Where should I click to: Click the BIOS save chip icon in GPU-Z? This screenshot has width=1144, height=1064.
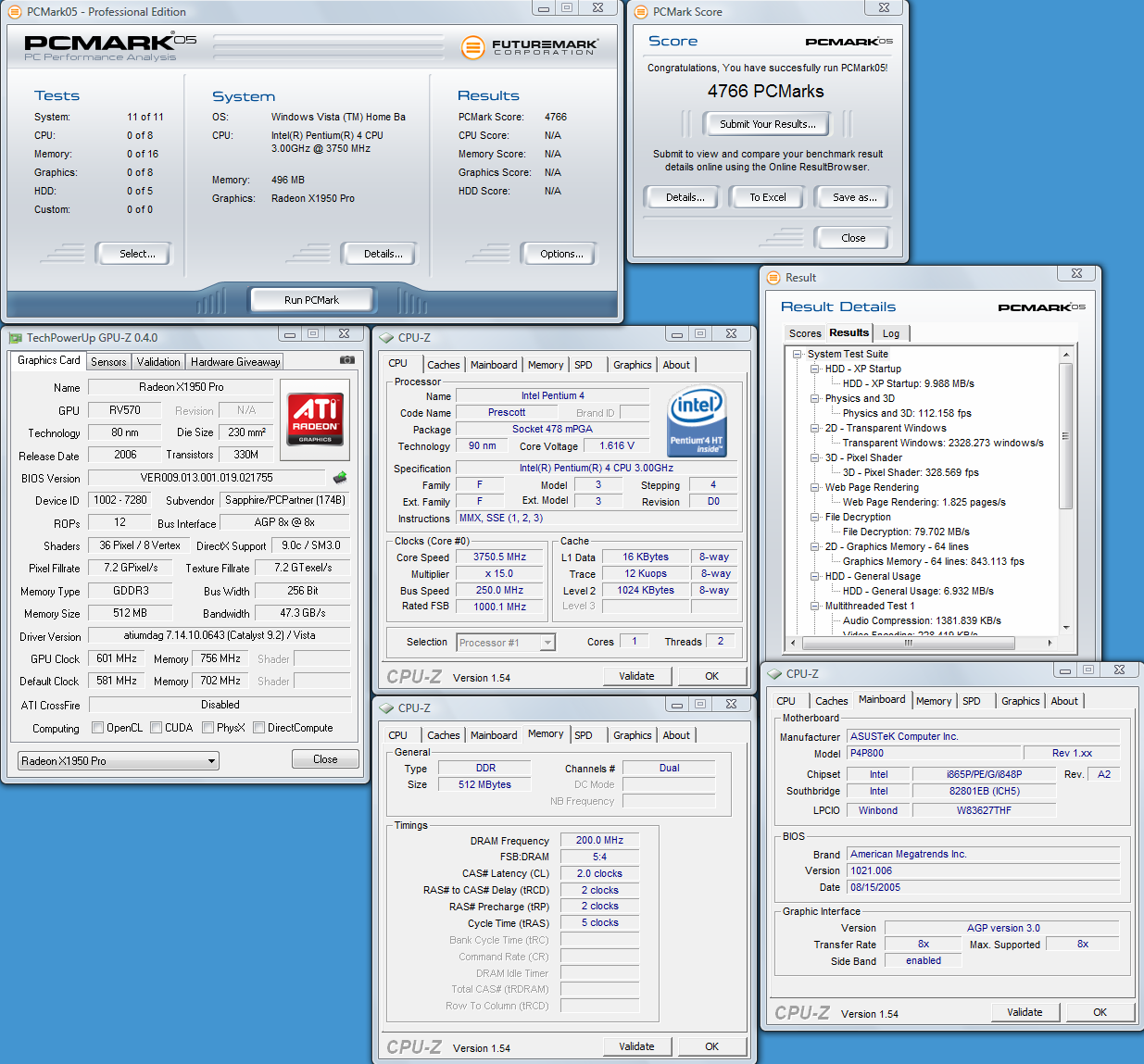[340, 478]
